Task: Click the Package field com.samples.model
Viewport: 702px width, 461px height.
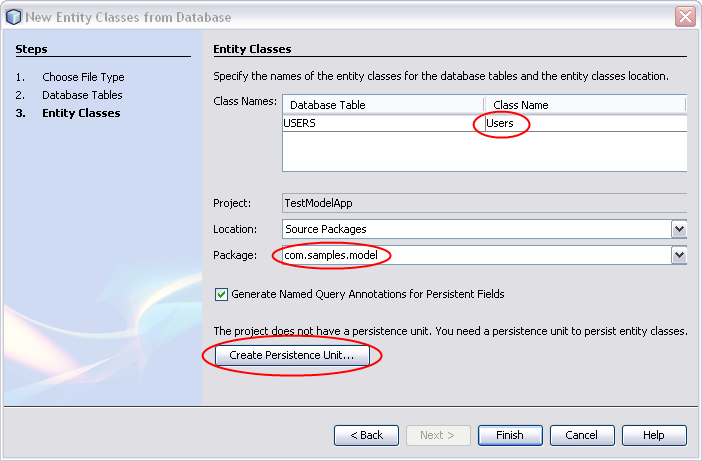Action: click(477, 255)
